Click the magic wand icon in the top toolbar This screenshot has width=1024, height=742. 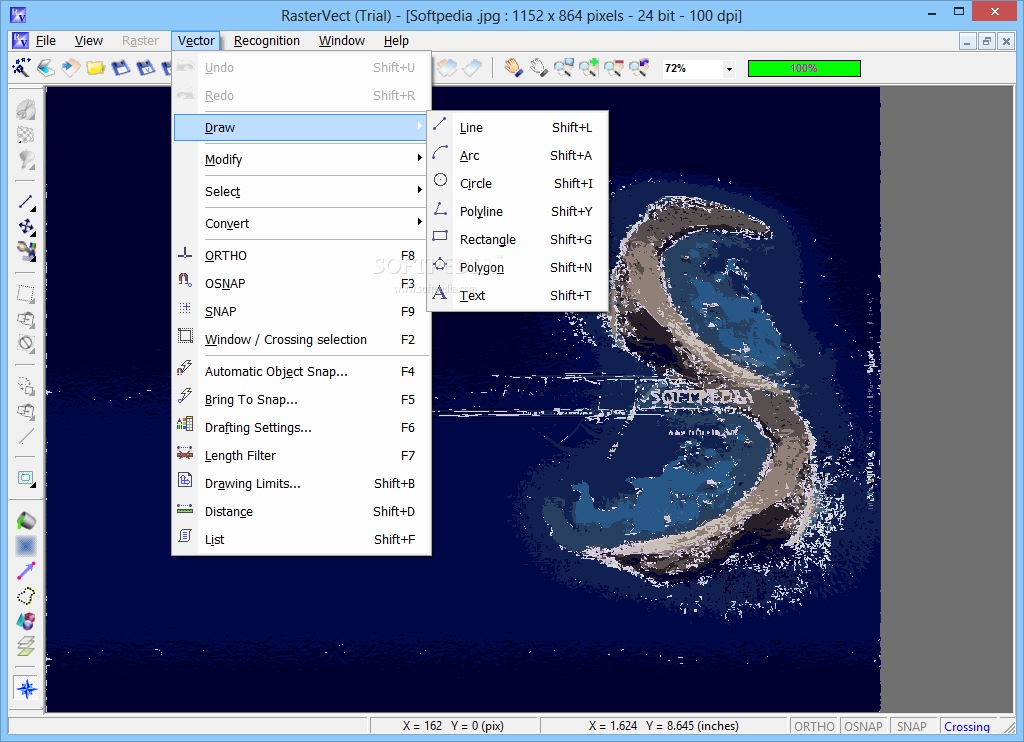21,67
